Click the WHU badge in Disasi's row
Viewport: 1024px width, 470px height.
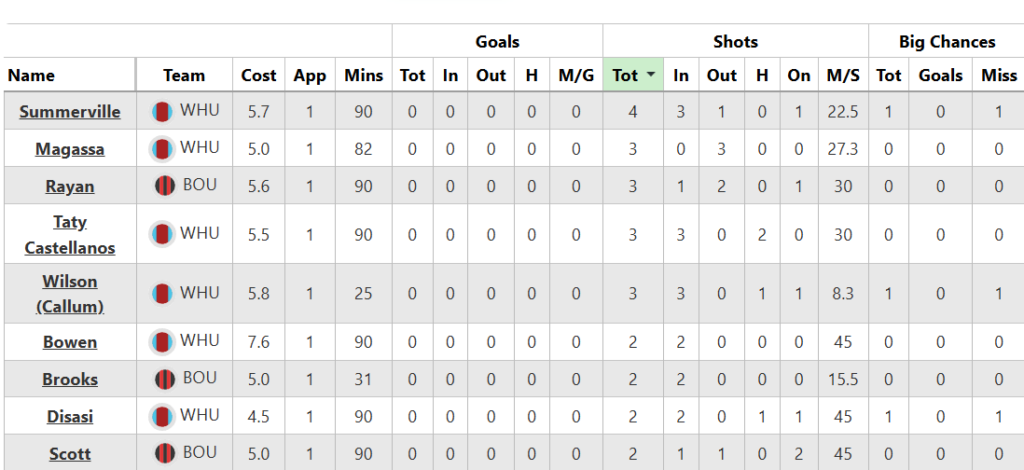tap(163, 416)
